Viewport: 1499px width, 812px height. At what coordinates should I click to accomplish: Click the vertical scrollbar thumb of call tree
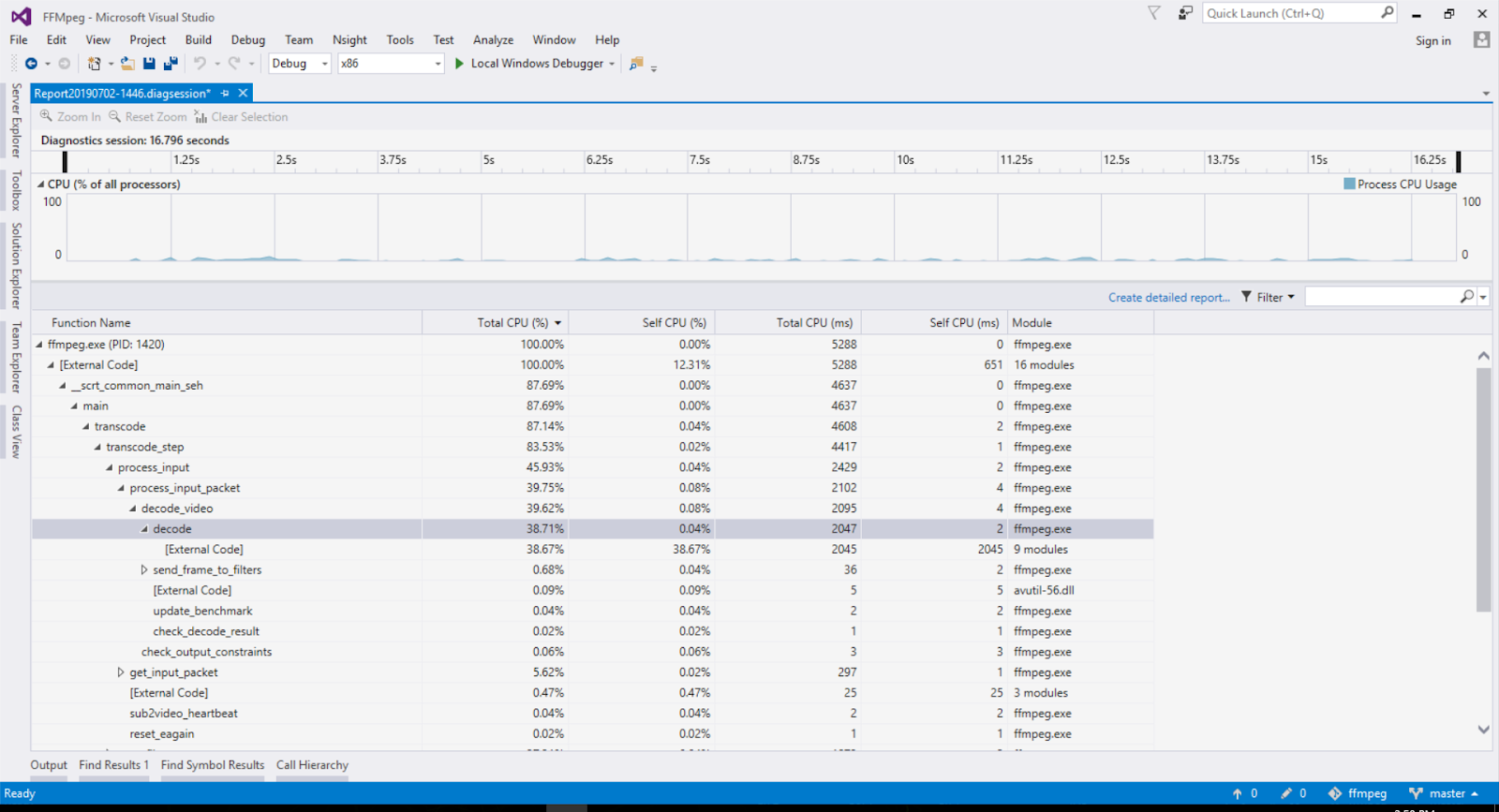click(1483, 489)
